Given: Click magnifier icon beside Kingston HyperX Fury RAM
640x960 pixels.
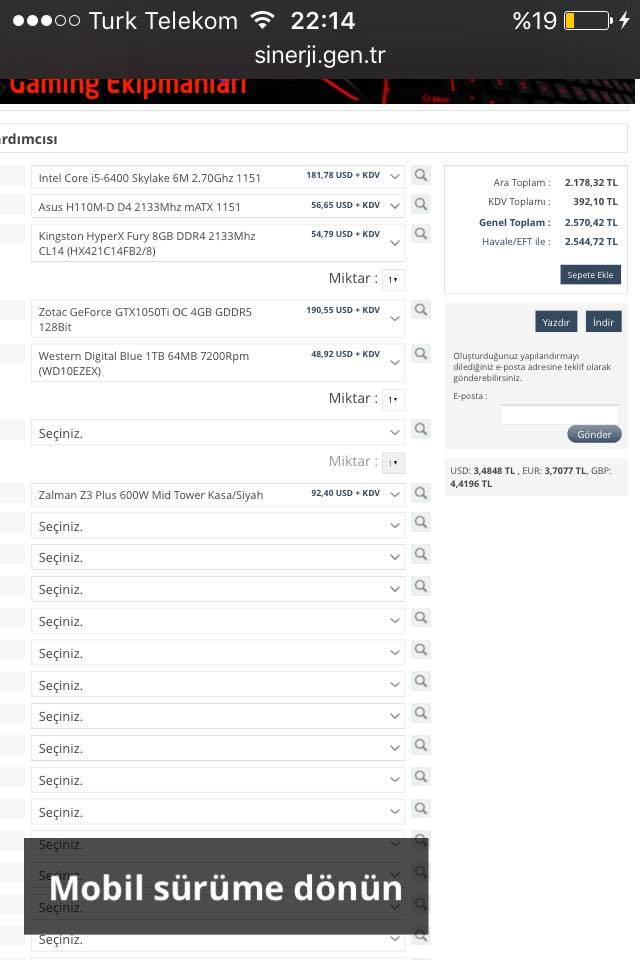Looking at the screenshot, I should pos(421,234).
